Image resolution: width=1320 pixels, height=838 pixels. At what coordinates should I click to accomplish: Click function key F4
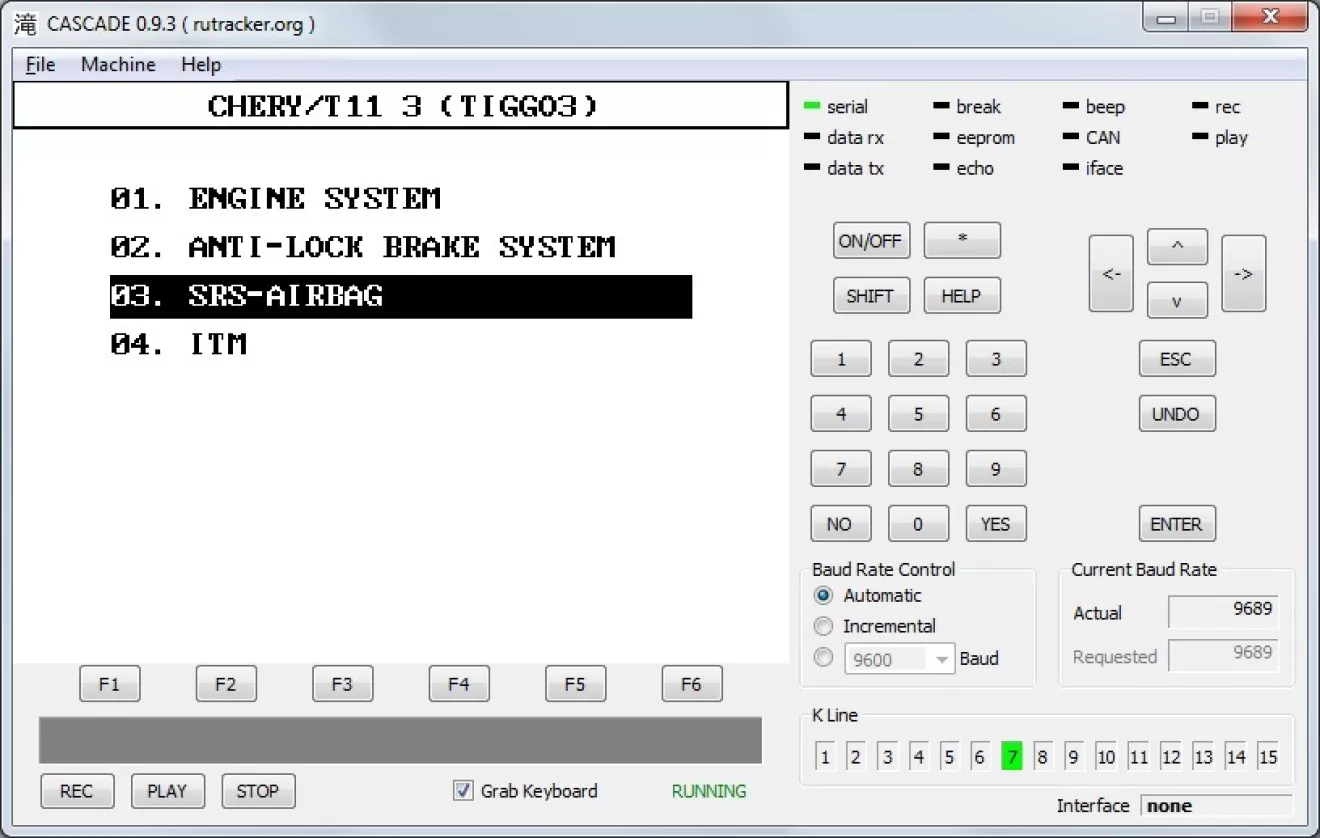point(459,685)
